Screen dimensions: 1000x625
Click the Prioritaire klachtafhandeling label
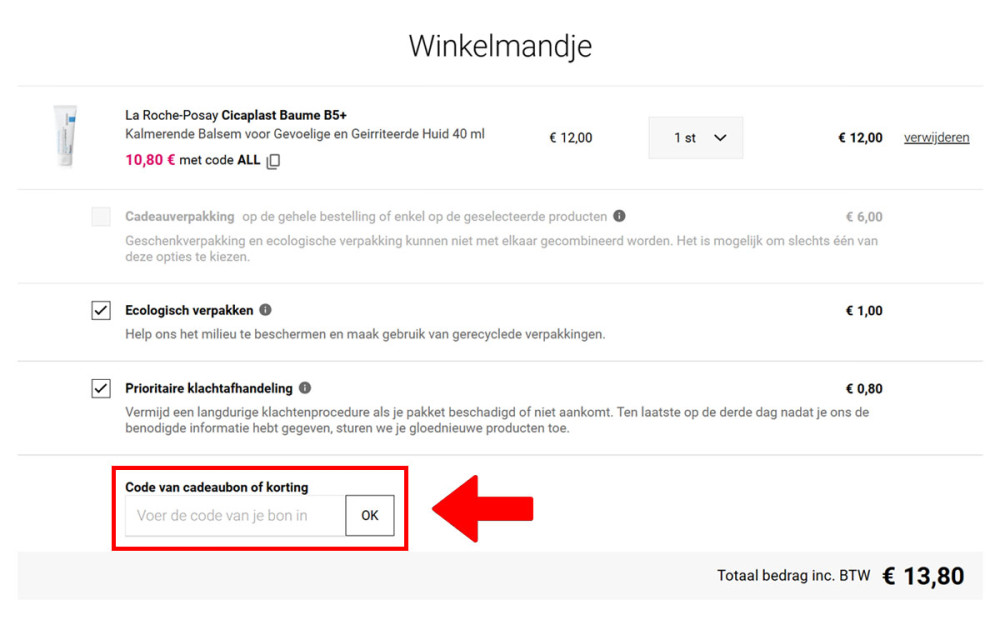click(209, 388)
